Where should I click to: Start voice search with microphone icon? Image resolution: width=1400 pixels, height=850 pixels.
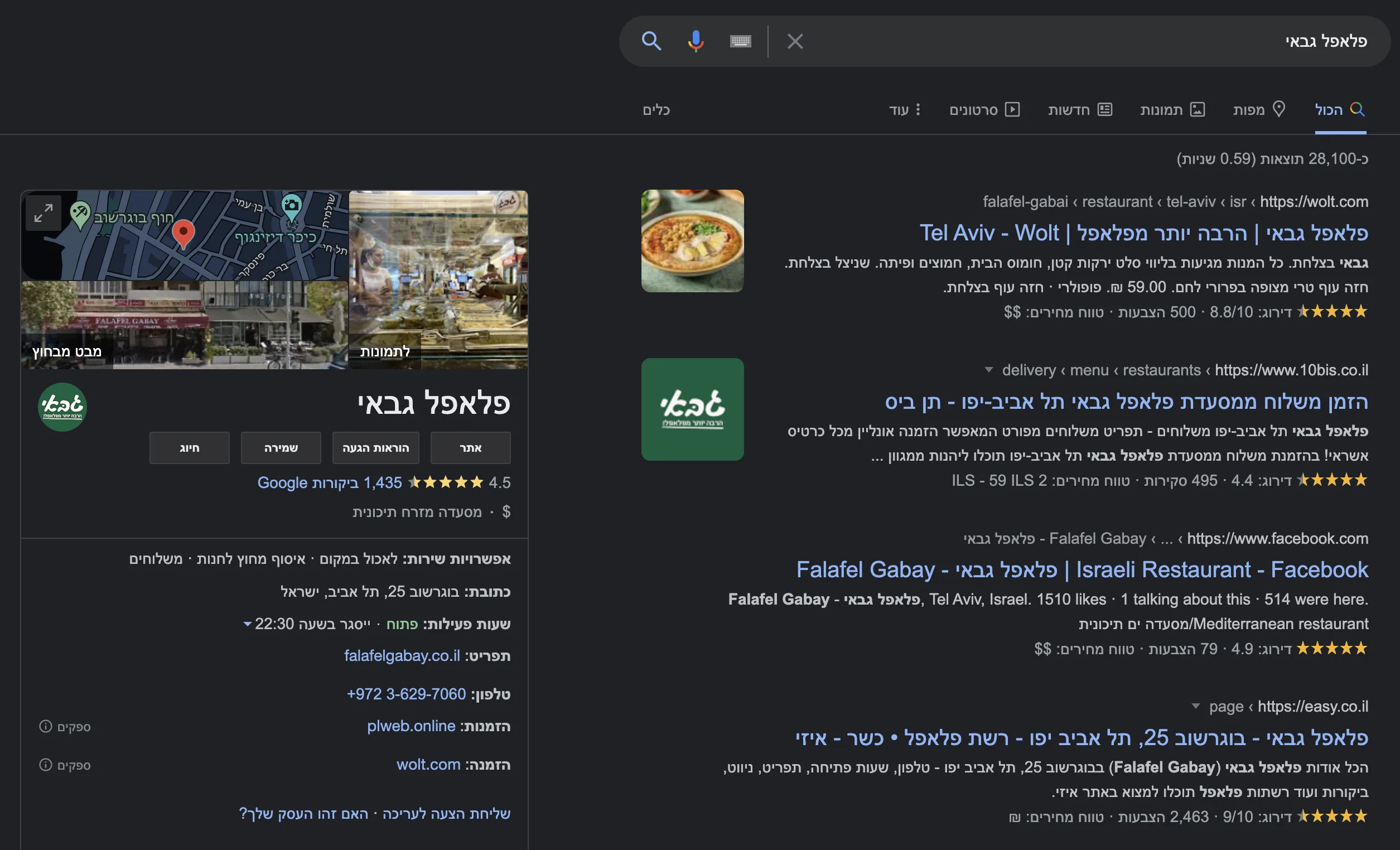[x=696, y=41]
